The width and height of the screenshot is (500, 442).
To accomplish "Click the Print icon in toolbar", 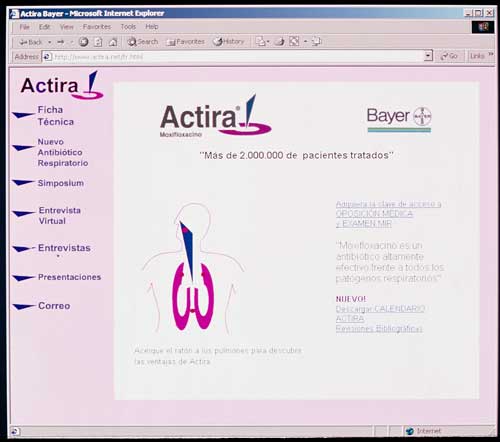I will (x=279, y=42).
